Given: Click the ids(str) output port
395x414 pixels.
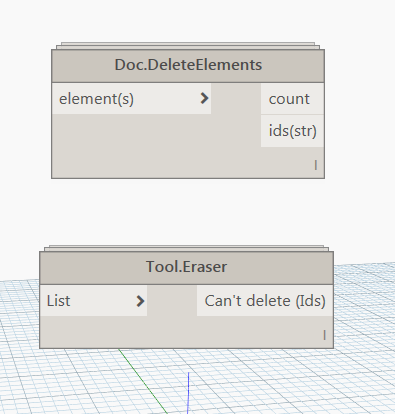Looking at the screenshot, I should [x=292, y=131].
